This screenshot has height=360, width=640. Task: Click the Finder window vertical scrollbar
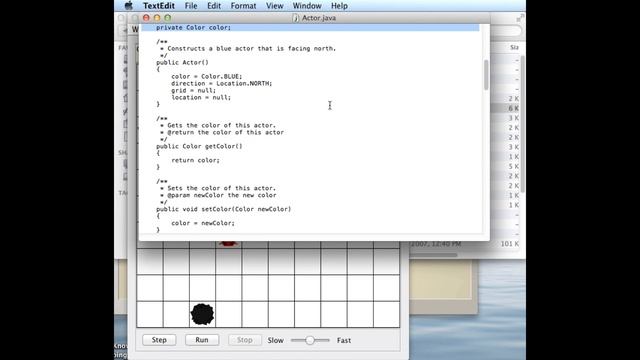click(522, 124)
